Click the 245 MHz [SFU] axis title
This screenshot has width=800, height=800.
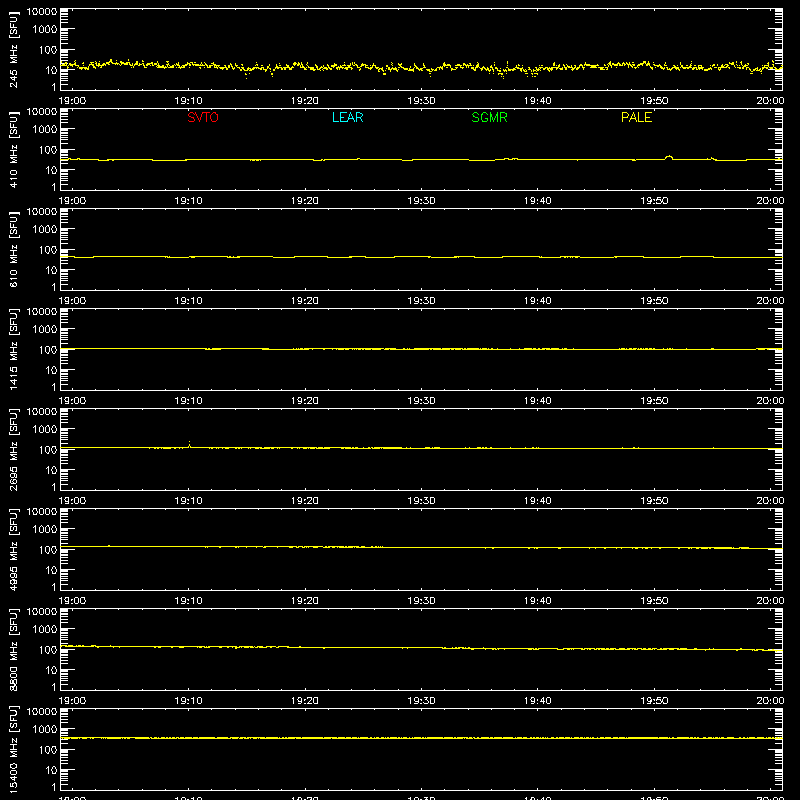coord(14,49)
